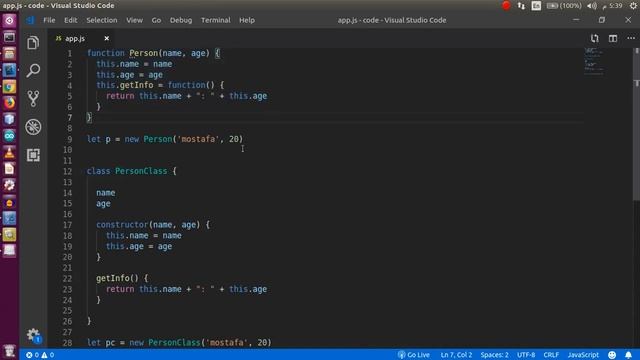Click the red recording indicator in top panel
The width and height of the screenshot is (640, 360).
(x=506, y=5)
